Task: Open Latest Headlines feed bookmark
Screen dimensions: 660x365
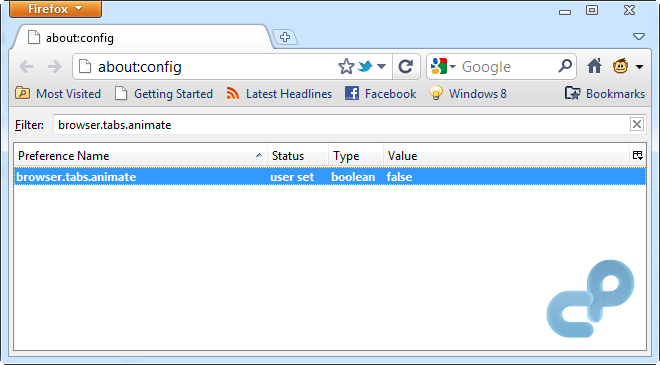Action: pyautogui.click(x=279, y=93)
